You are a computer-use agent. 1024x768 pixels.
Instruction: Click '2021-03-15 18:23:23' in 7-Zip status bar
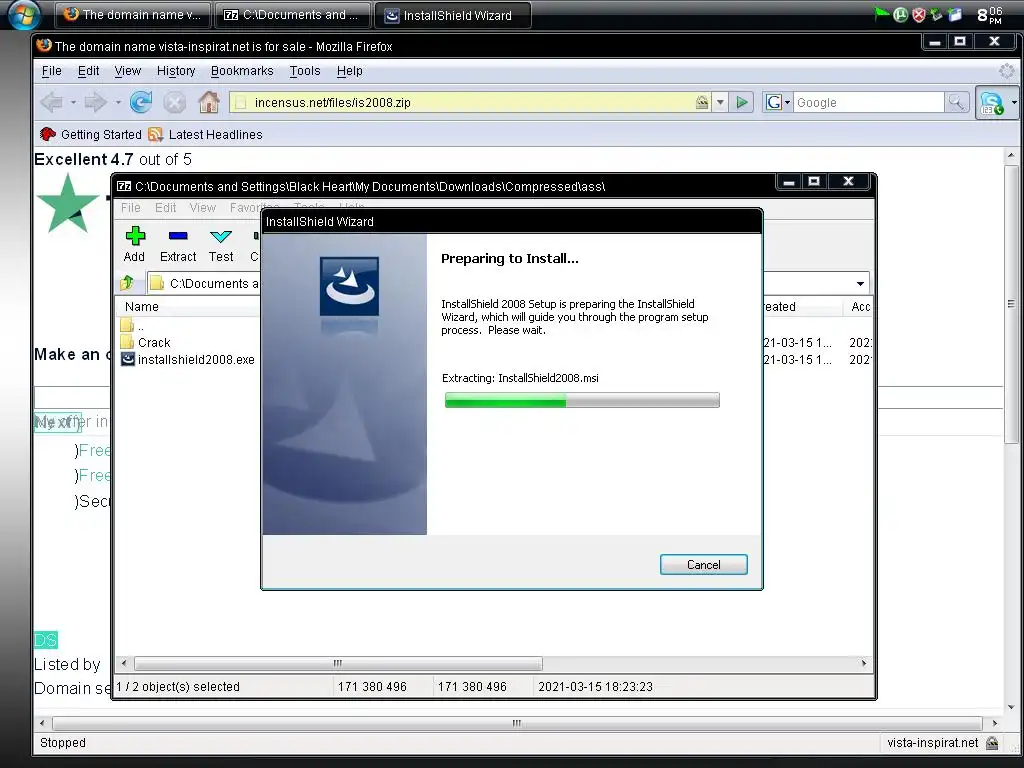(x=595, y=686)
